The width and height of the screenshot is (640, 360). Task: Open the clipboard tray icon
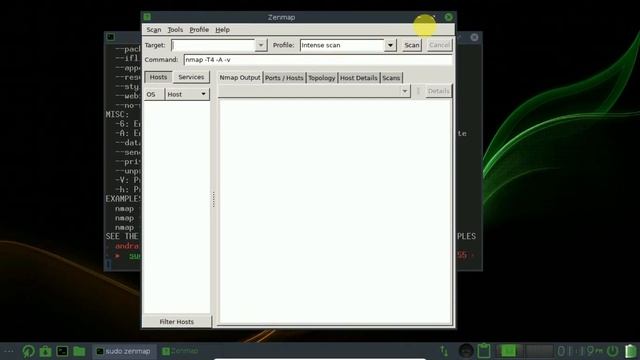click(484, 351)
